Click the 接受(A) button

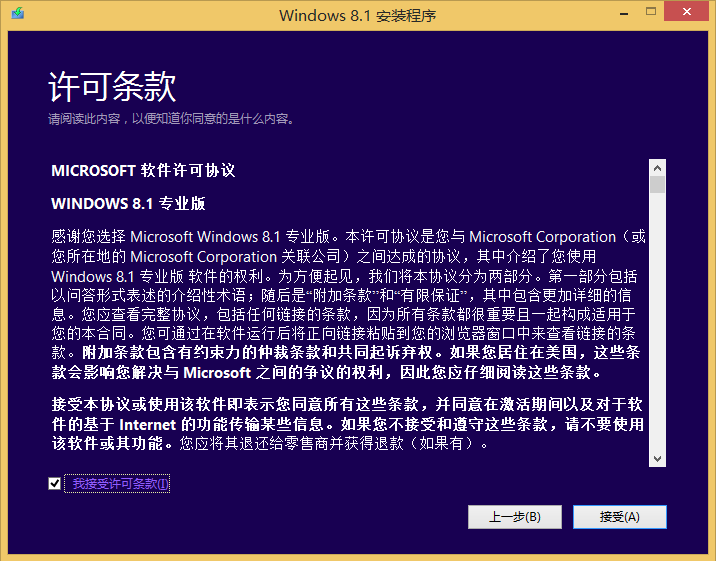(620, 517)
